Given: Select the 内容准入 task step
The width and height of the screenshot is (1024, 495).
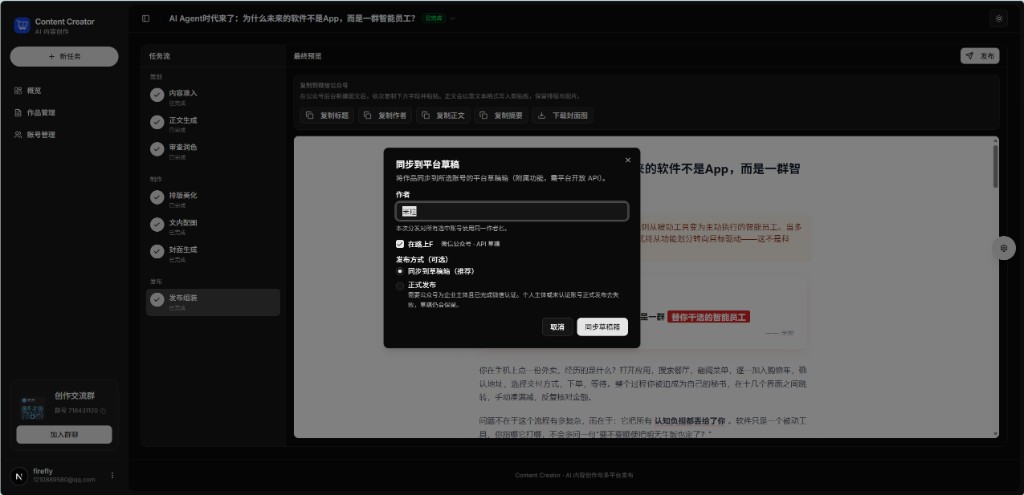Looking at the screenshot, I should (213, 97).
